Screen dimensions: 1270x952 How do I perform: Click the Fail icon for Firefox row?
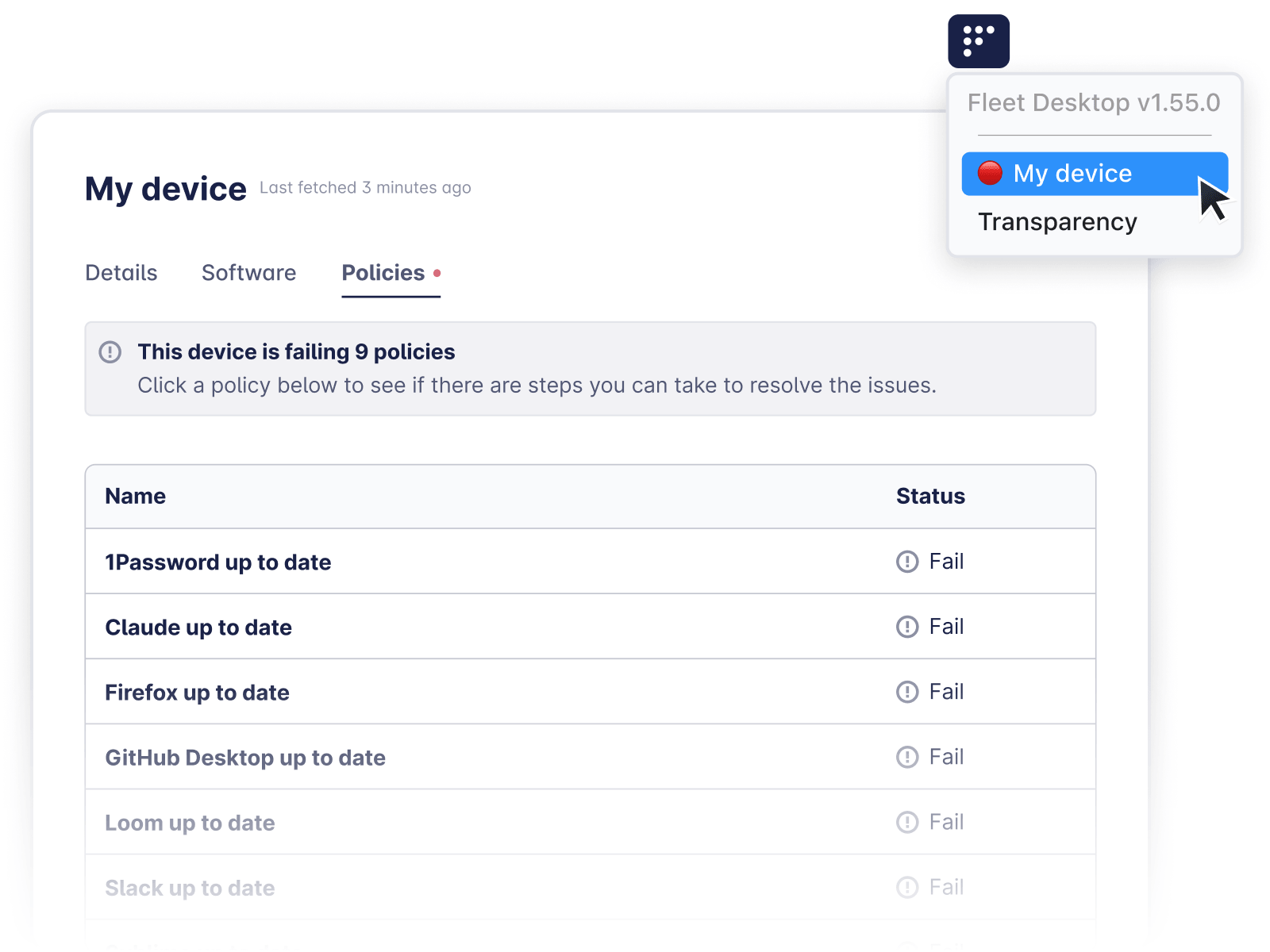point(907,692)
